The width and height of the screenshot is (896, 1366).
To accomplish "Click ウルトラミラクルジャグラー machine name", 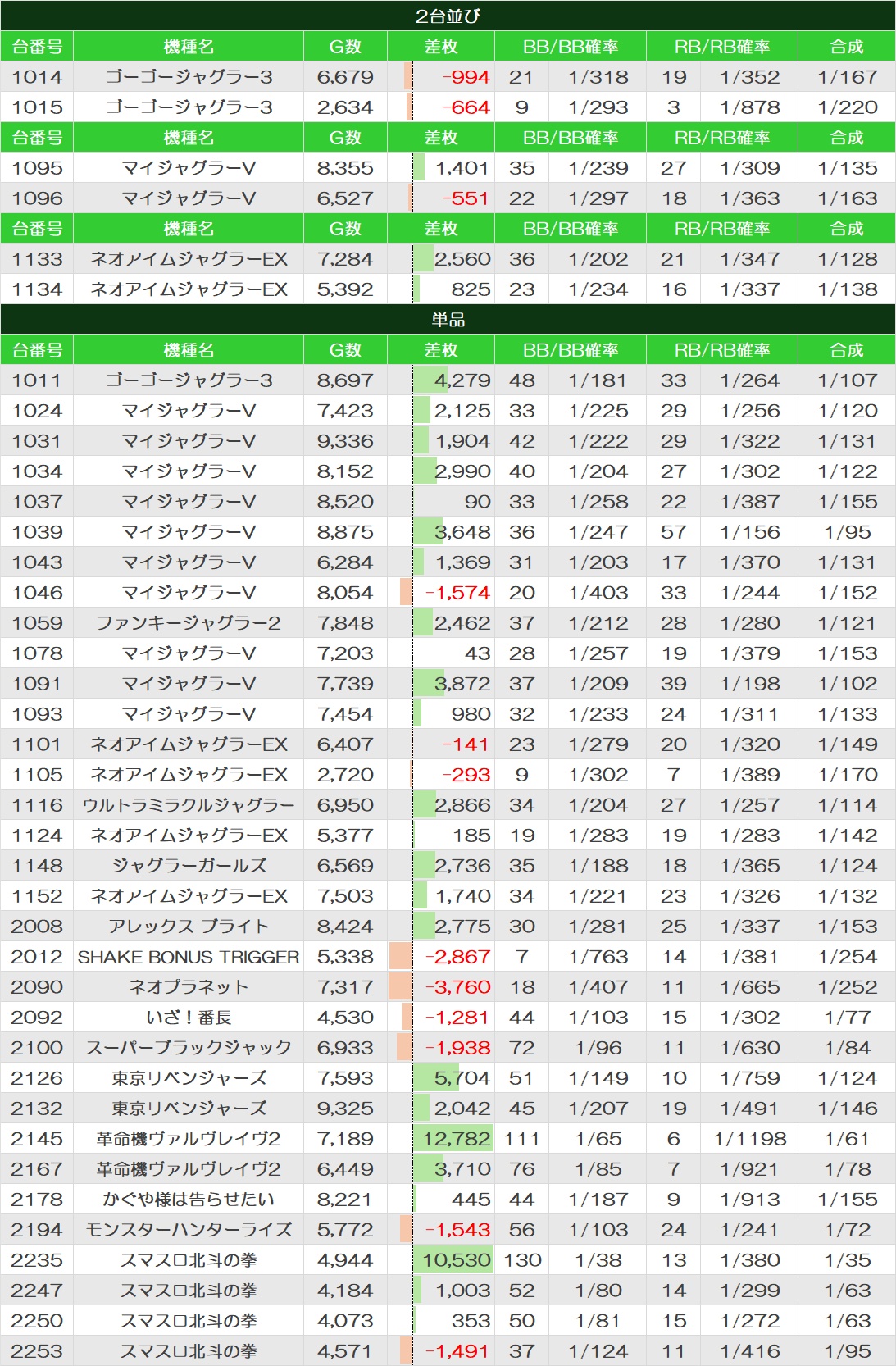I will [x=189, y=805].
